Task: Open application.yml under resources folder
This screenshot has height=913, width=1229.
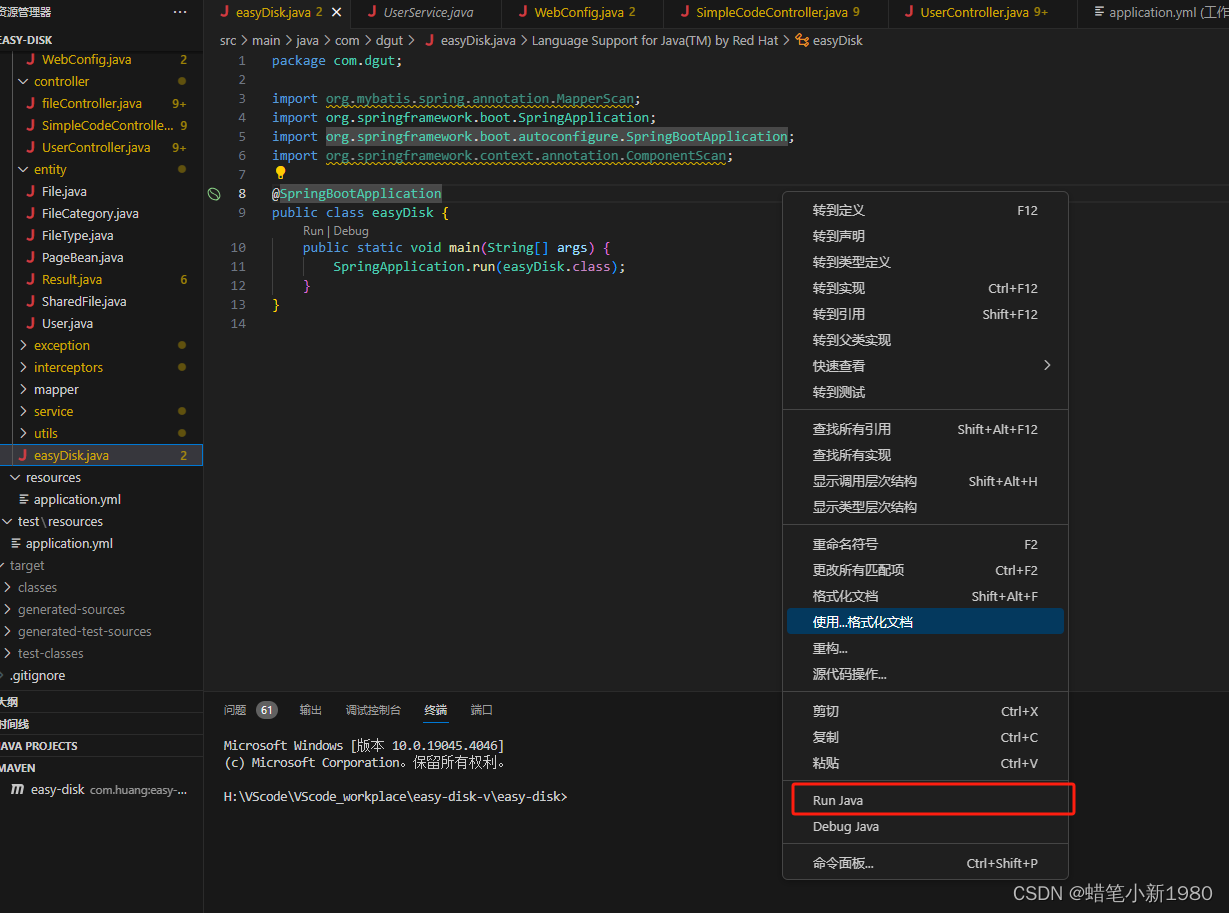Action: click(x=77, y=500)
